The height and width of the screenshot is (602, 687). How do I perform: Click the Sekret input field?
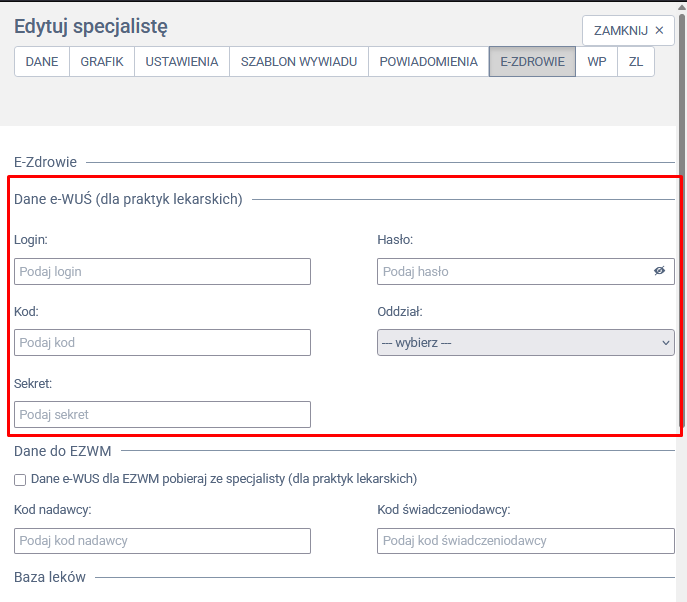[x=162, y=414]
